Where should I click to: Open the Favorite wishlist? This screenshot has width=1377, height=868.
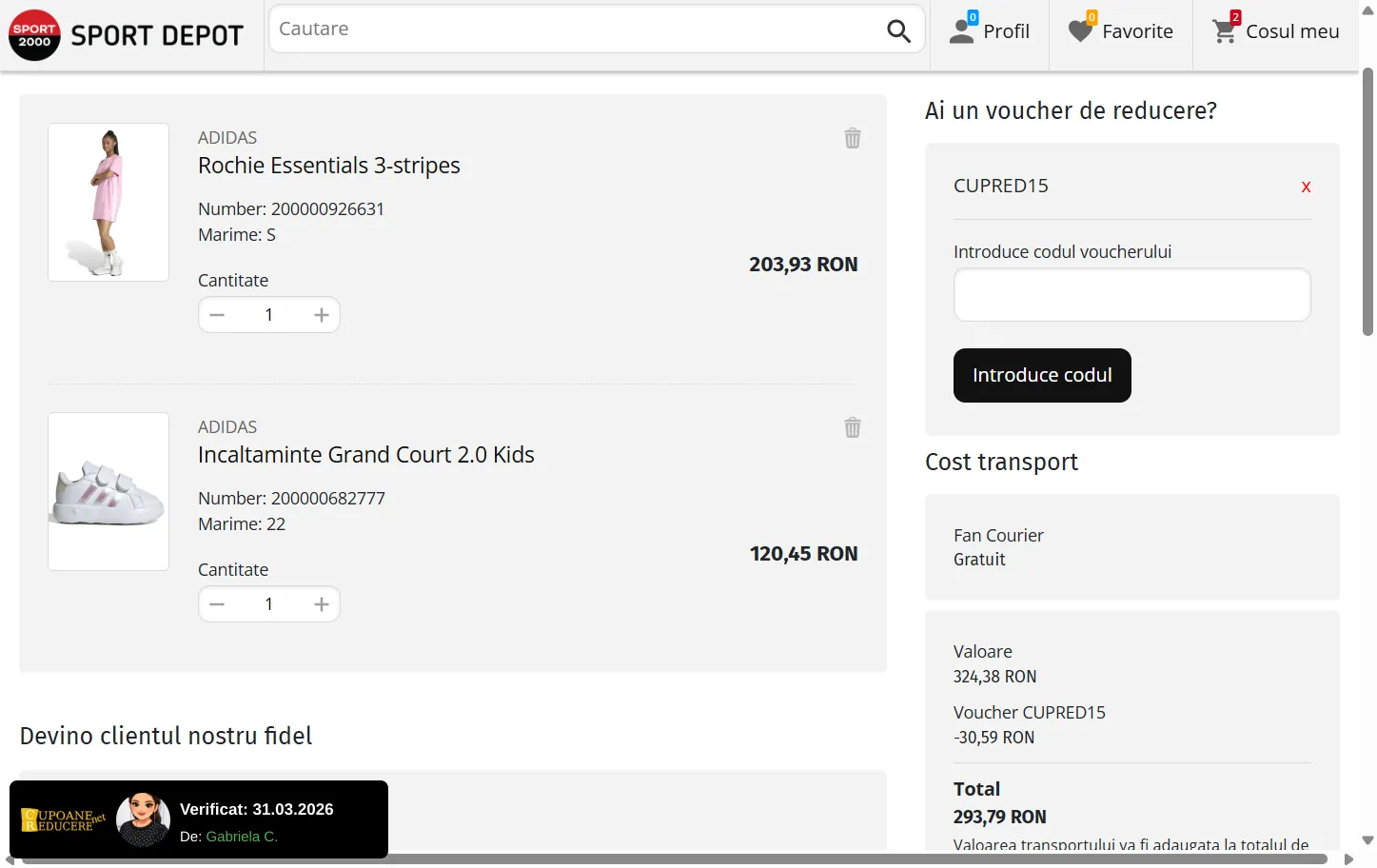(1121, 31)
